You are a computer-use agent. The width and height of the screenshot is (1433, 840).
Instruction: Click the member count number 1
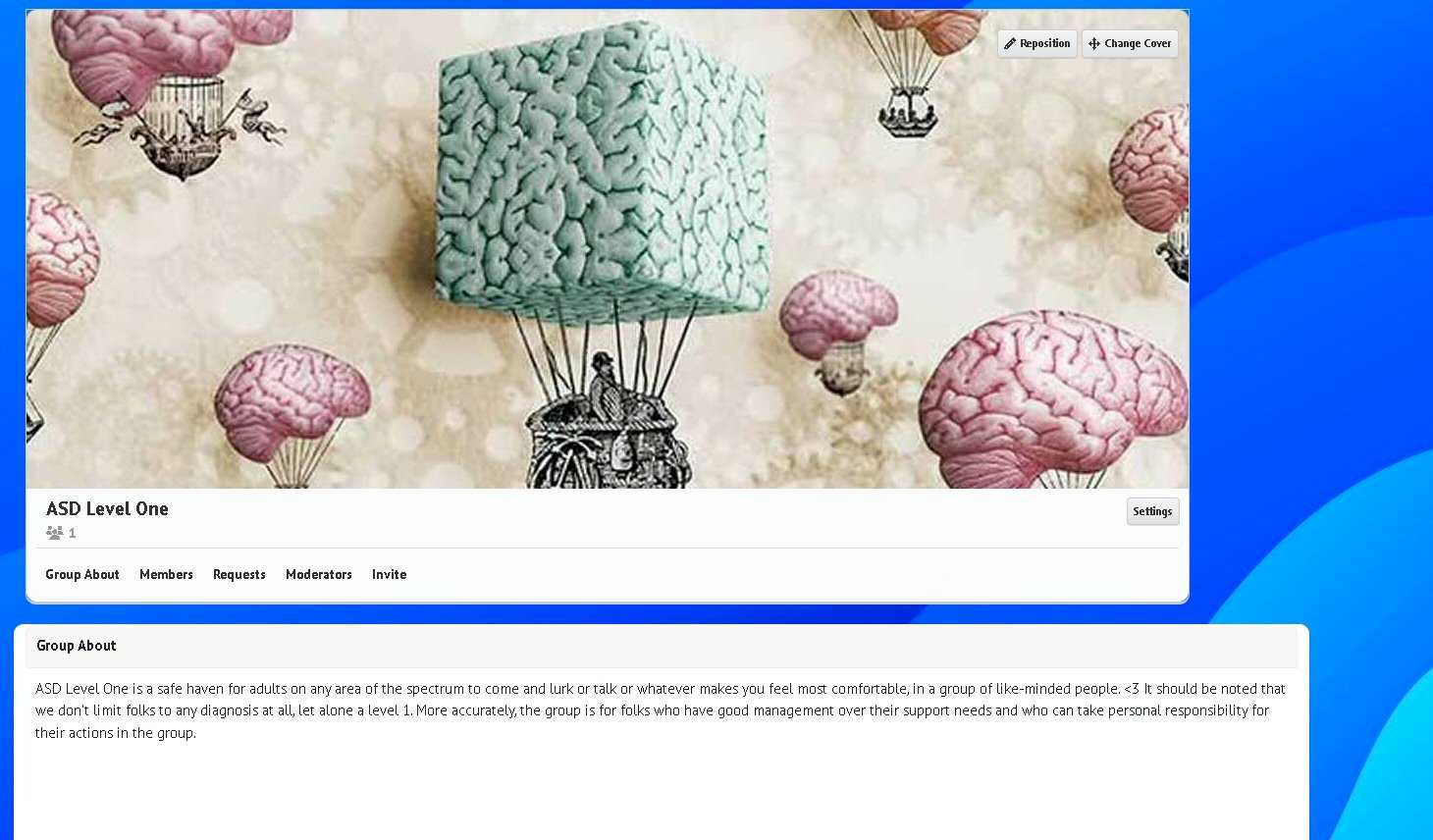[x=72, y=533]
